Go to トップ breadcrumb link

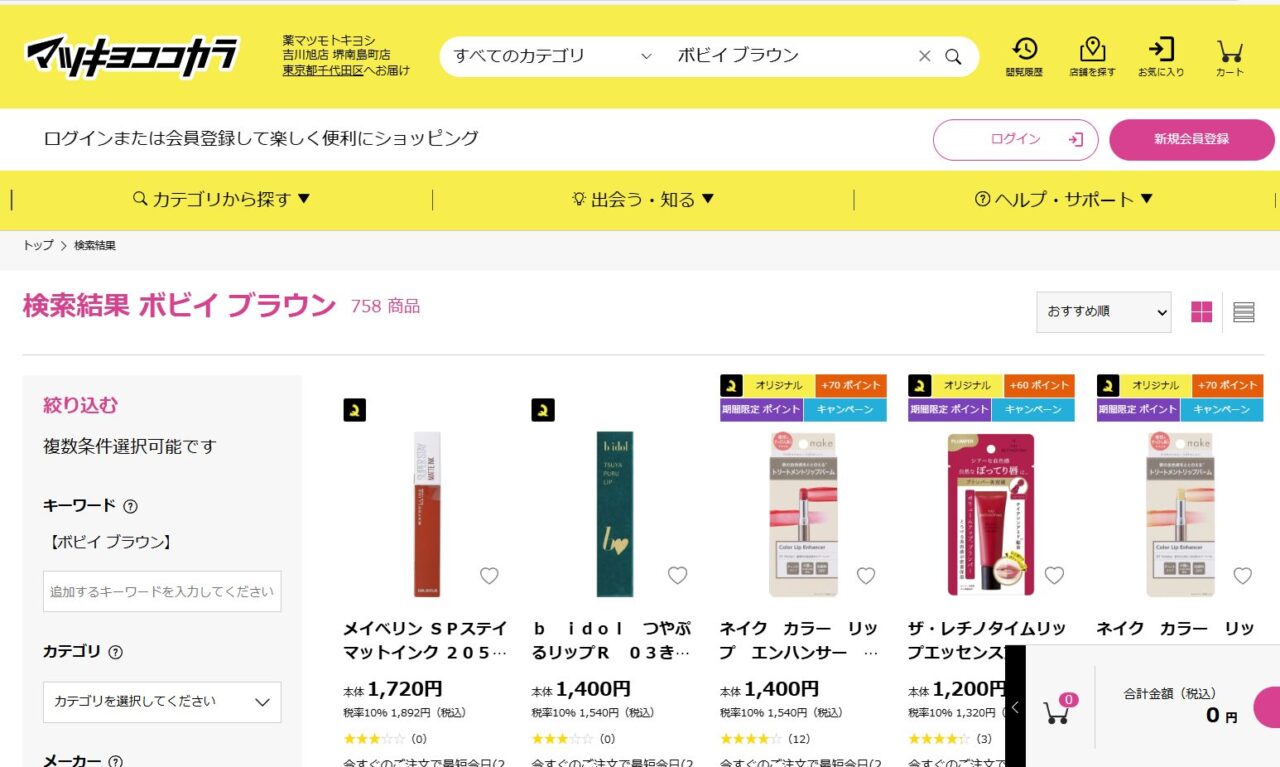[38, 245]
